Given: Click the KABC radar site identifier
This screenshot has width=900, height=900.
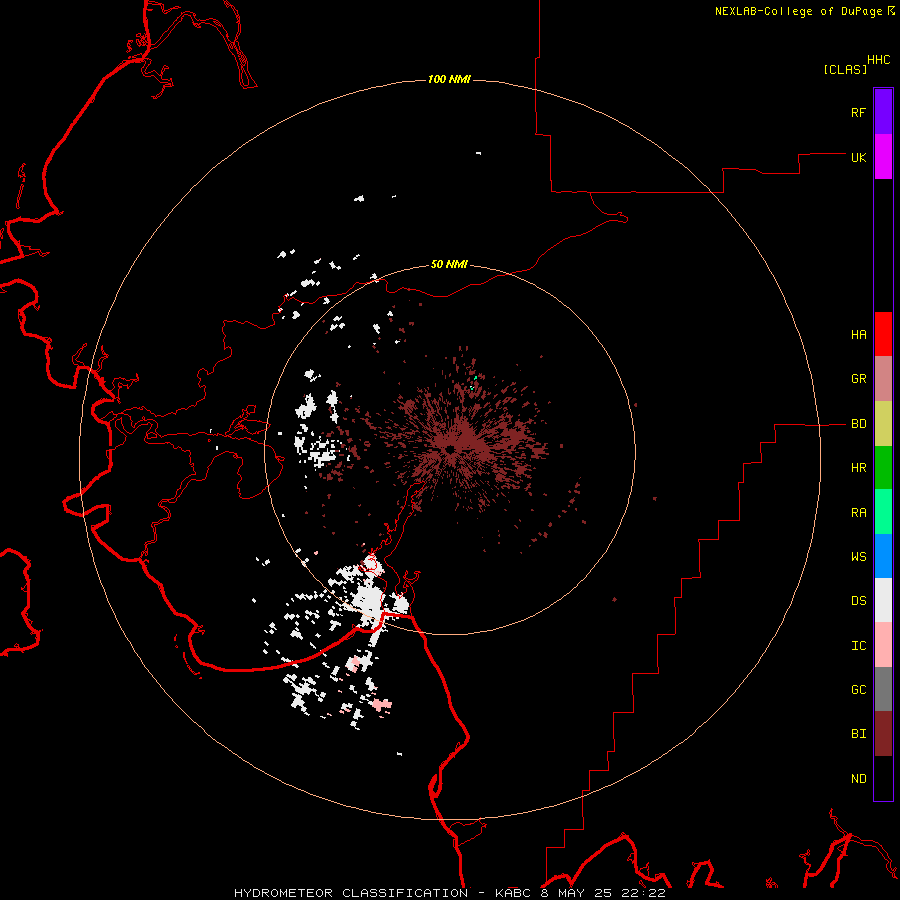Looking at the screenshot, I should click(x=515, y=893).
